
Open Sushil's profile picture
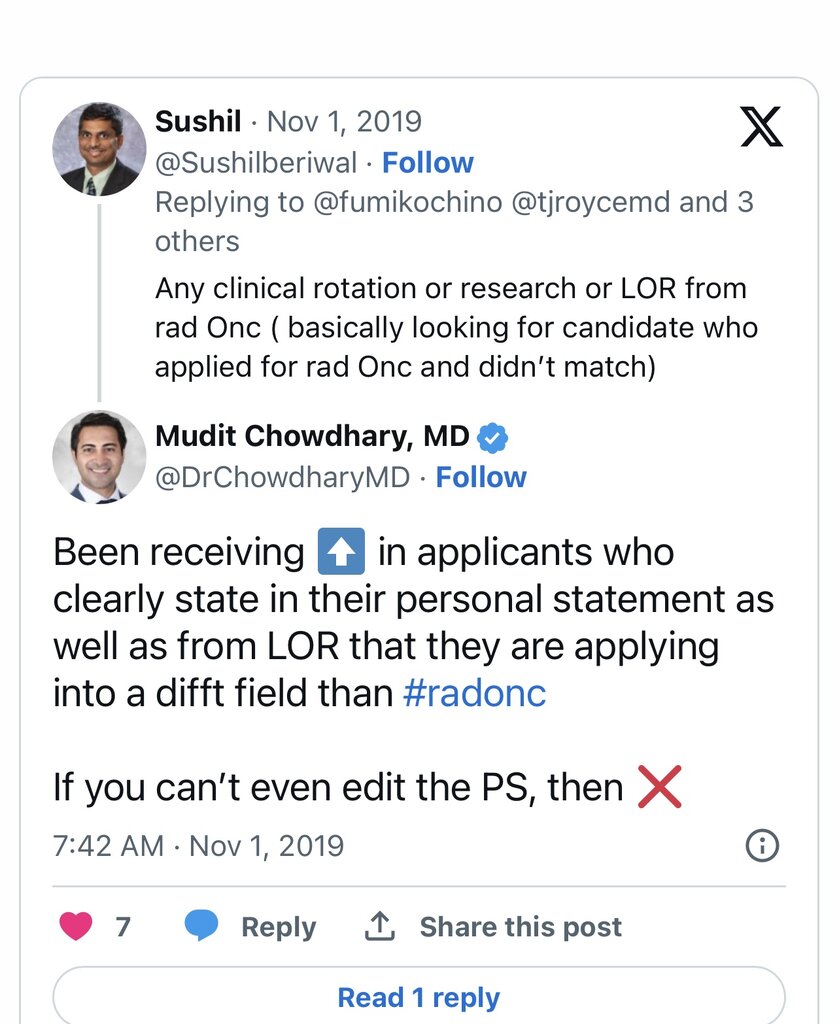pyautogui.click(x=99, y=149)
